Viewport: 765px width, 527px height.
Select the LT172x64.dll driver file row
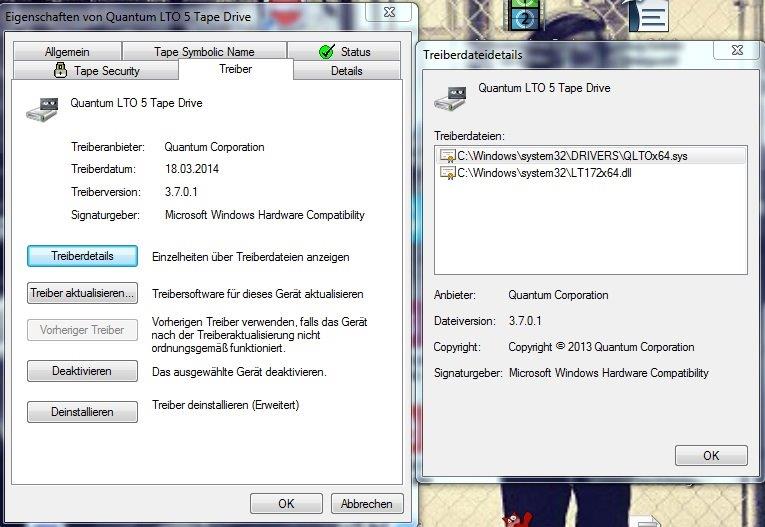point(590,173)
